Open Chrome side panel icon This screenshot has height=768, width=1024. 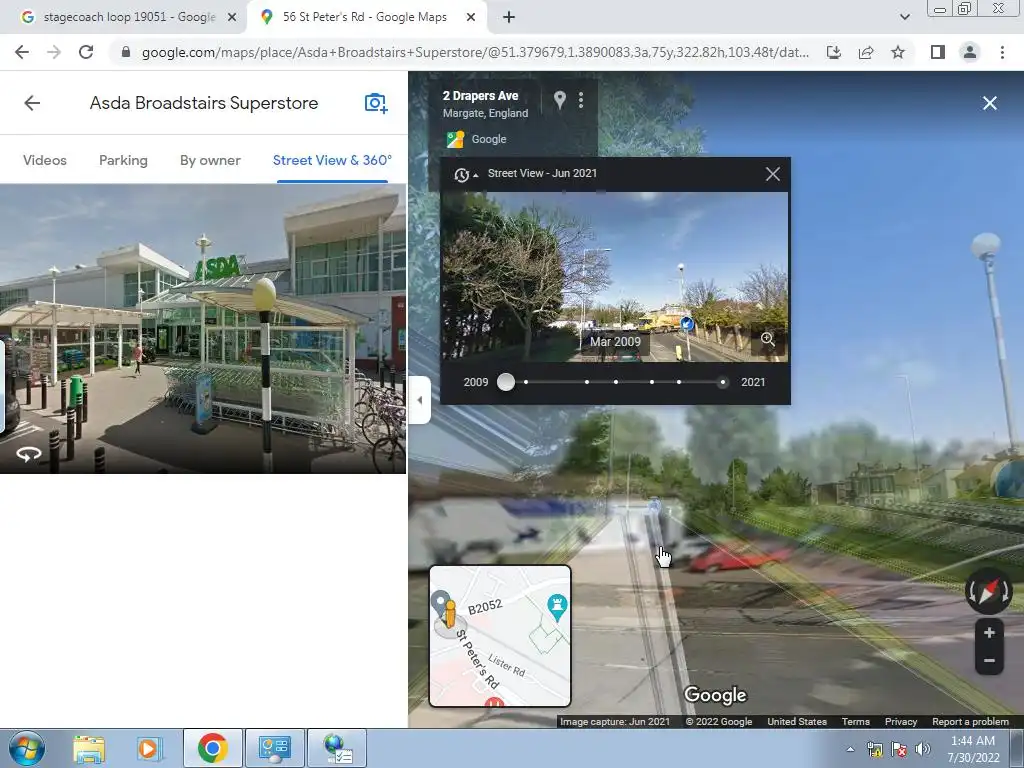[x=938, y=52]
